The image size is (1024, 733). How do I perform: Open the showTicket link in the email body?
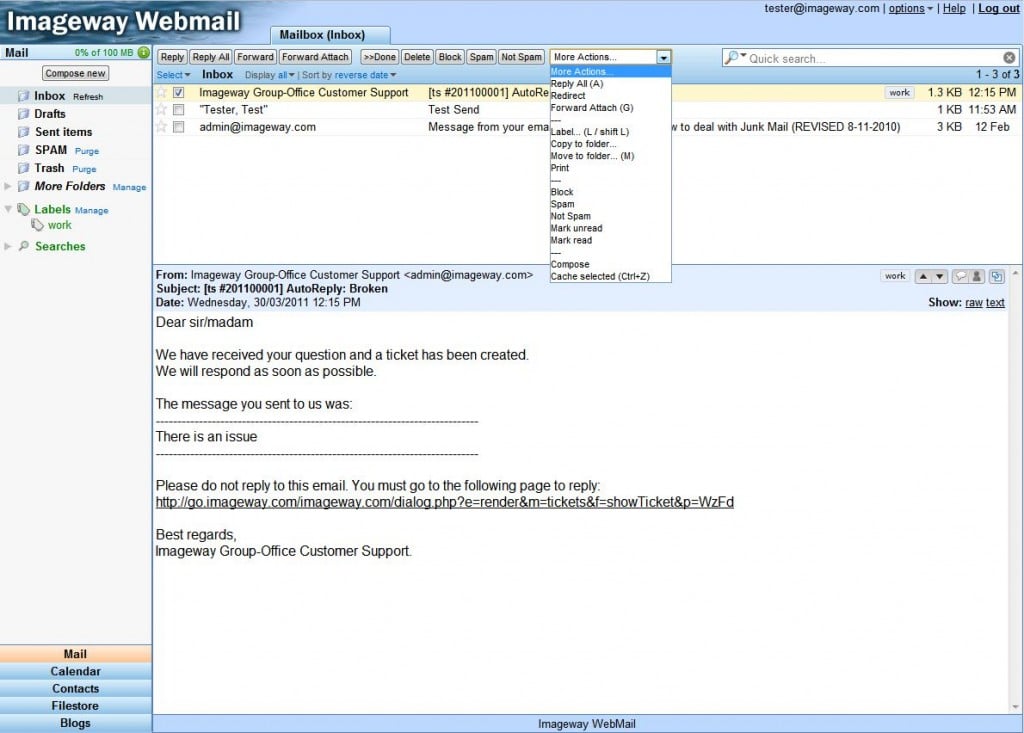point(445,502)
